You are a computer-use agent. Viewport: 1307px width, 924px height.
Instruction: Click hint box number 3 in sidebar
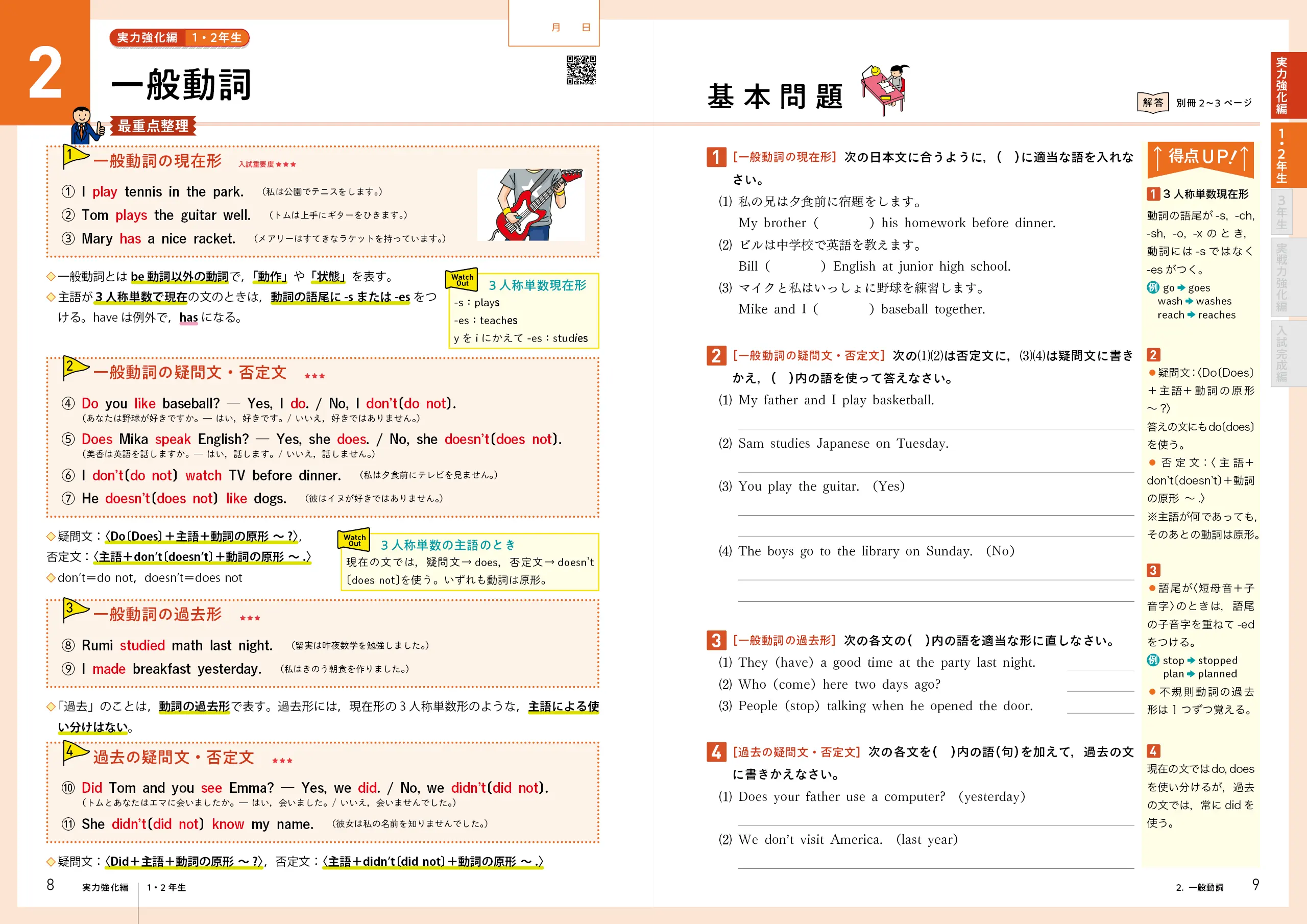(x=1153, y=570)
